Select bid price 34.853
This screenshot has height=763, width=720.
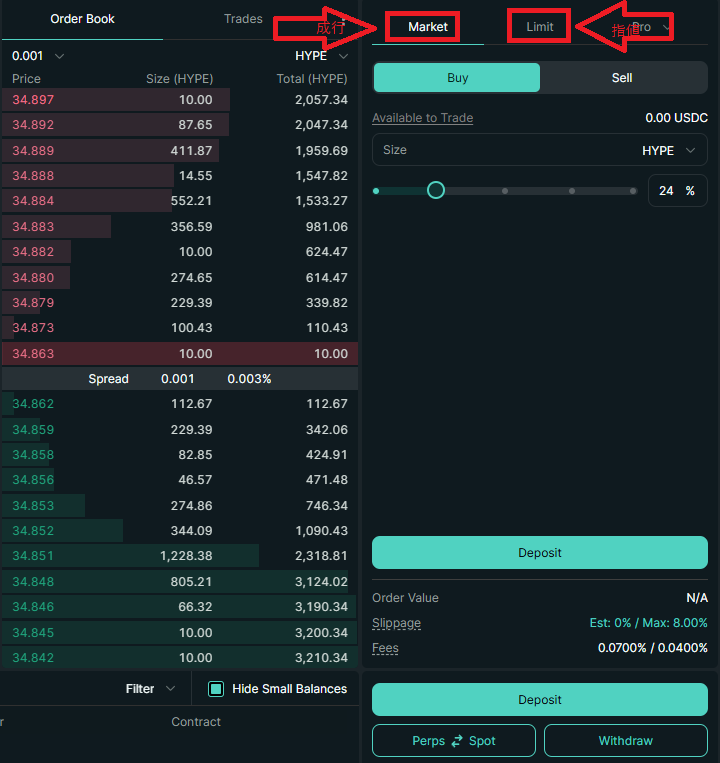point(33,506)
